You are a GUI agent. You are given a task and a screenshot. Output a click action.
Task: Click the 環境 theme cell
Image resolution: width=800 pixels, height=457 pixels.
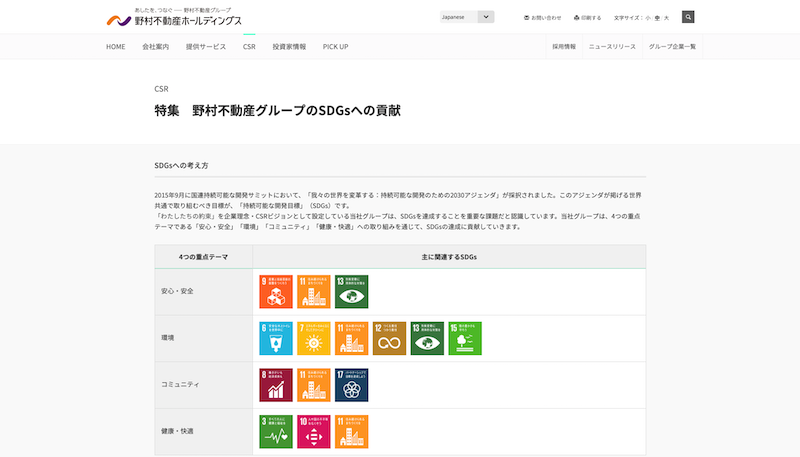coord(204,338)
